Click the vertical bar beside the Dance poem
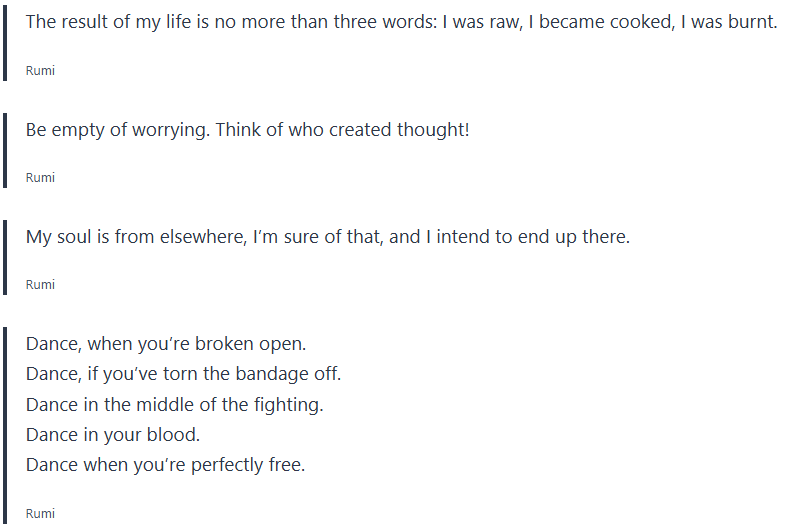Viewport: 807px width, 528px height. click(5, 425)
